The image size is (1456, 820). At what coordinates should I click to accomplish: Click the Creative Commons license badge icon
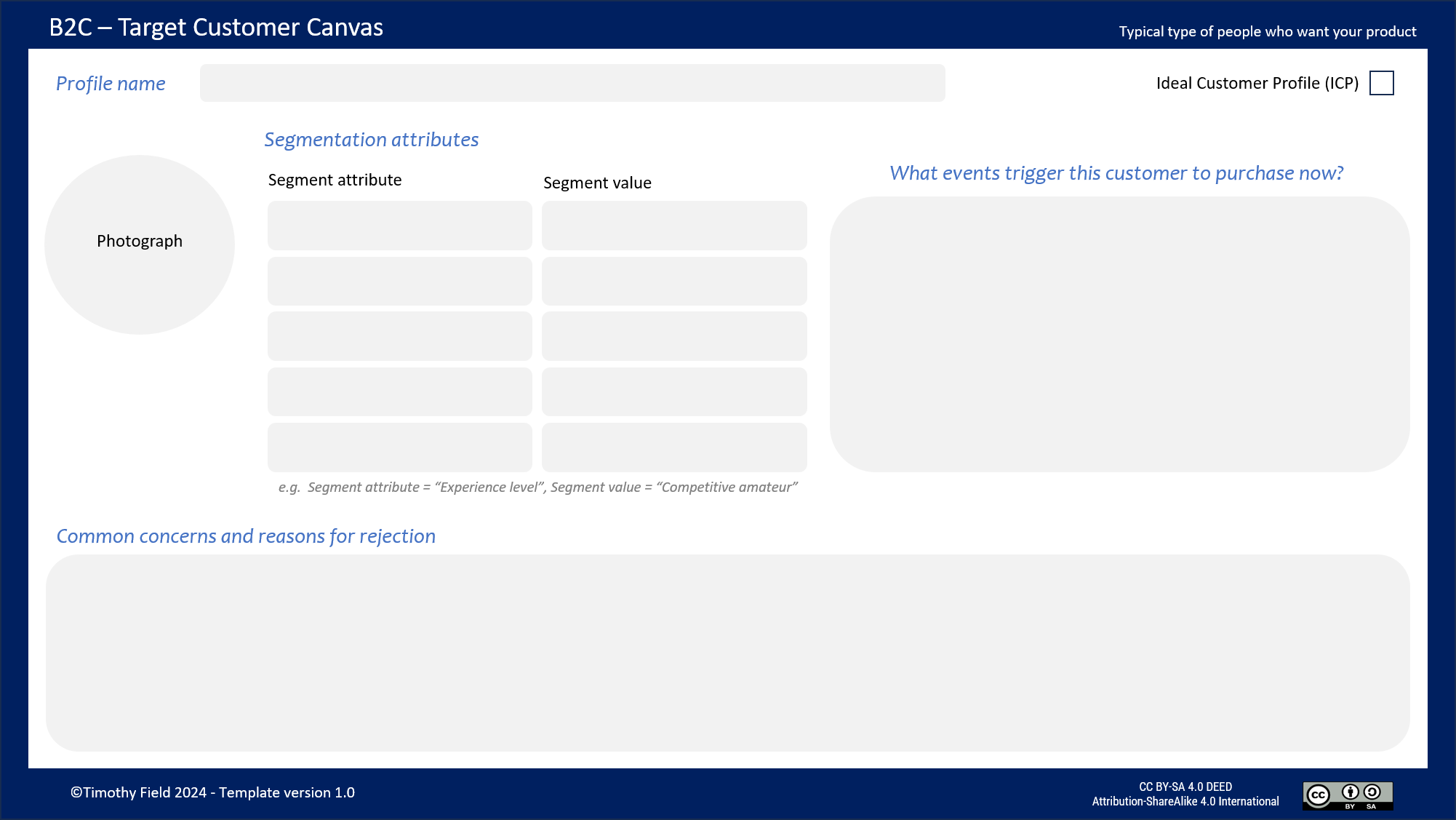click(x=1348, y=795)
